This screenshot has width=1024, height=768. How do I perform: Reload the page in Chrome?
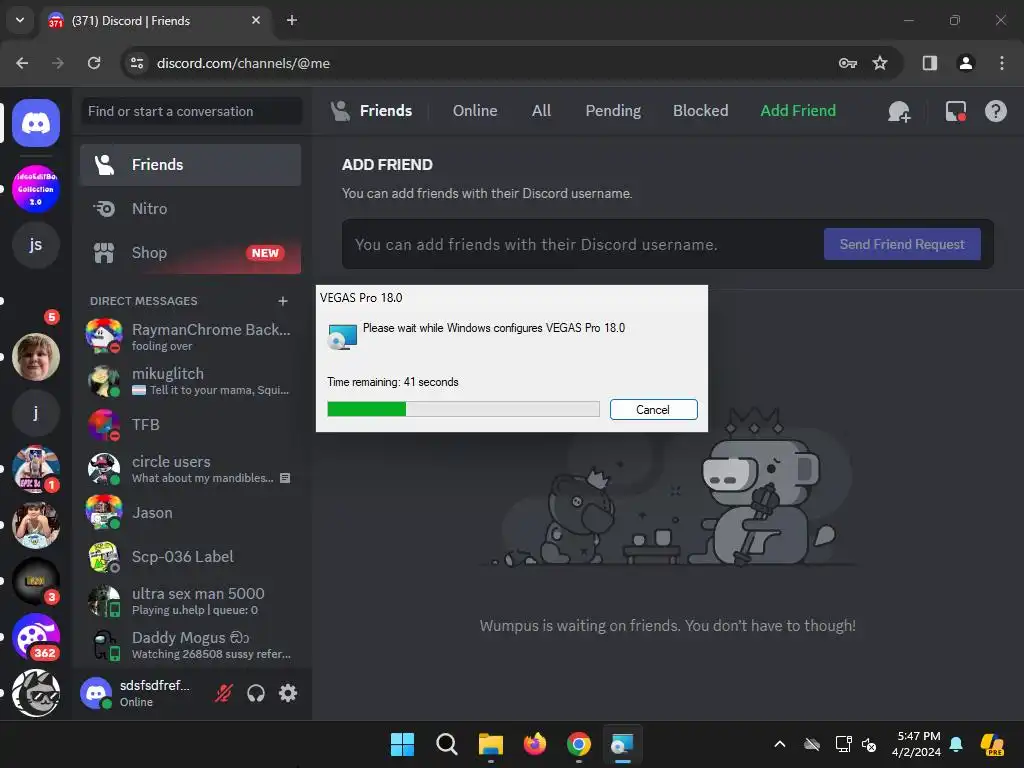94,63
